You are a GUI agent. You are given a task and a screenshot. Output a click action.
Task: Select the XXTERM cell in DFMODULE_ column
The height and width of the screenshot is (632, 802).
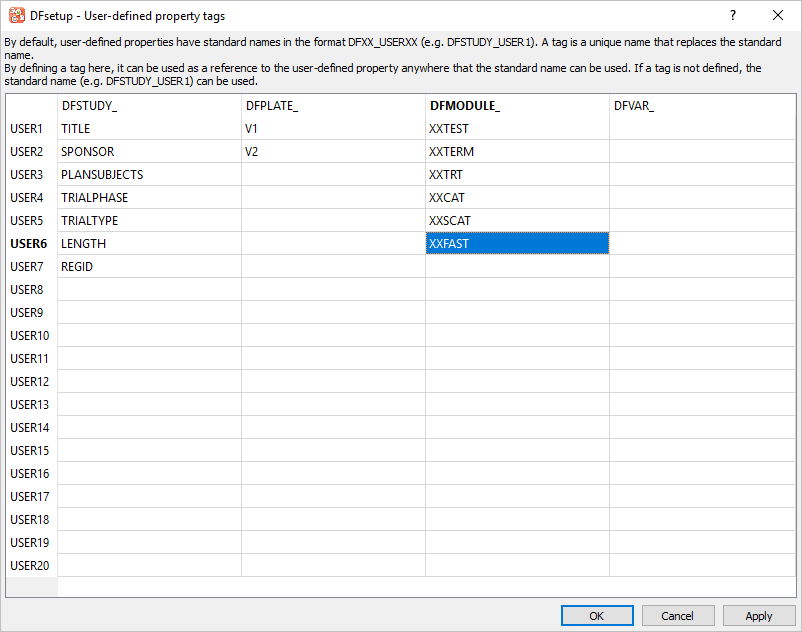pos(517,152)
